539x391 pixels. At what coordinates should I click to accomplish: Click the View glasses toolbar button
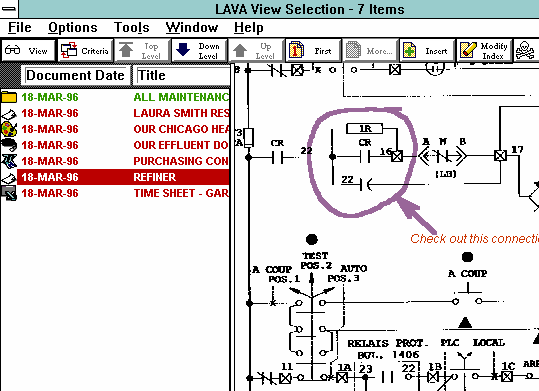[28, 51]
